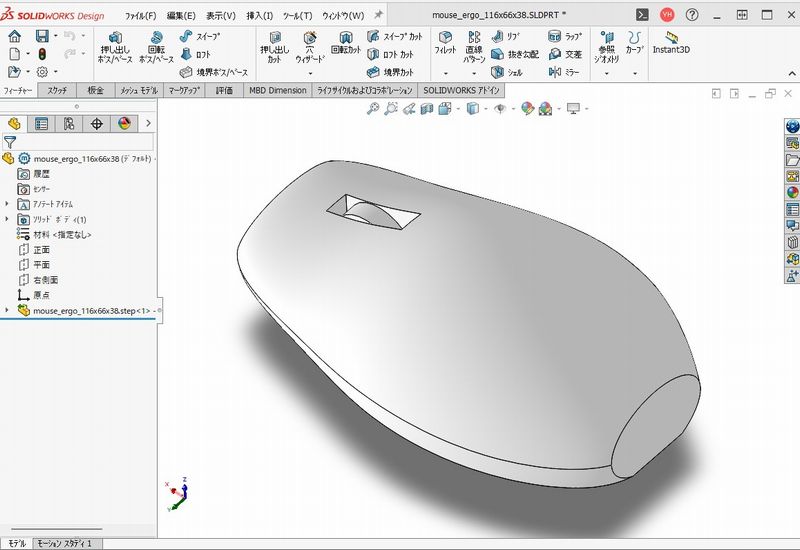This screenshot has height=550, width=800.
Task: Select the Sweep (スイープ) tool
Action: coord(200,36)
